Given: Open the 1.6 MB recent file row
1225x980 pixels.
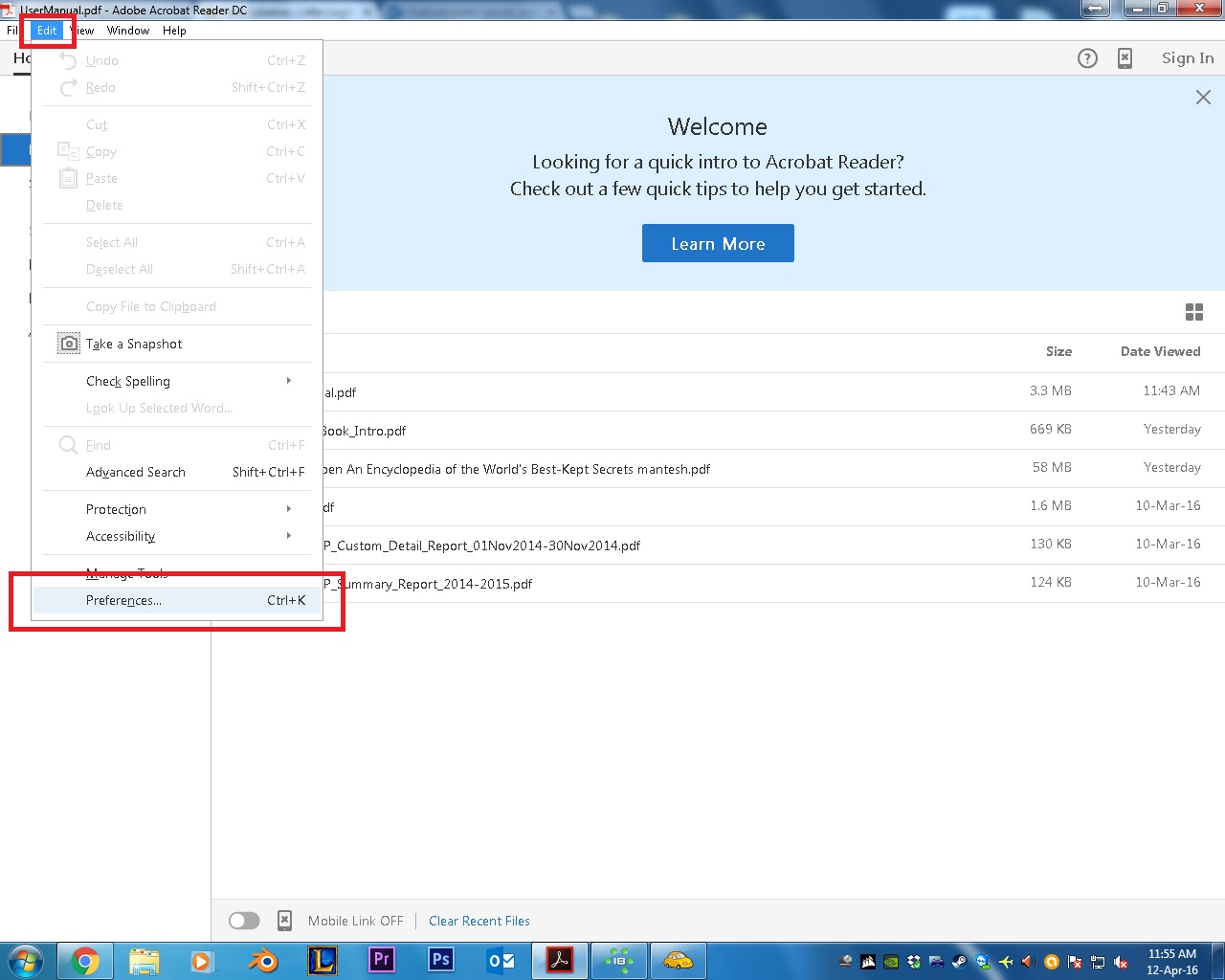Looking at the screenshot, I should point(718,506).
